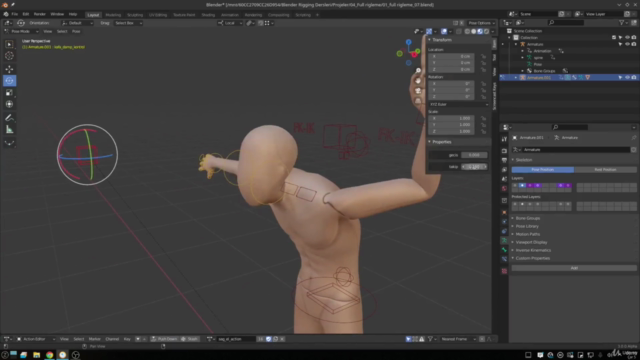Image resolution: width=640 pixels, height=360 pixels.
Task: Open Bone Constraints properties tab
Action: coord(504,259)
